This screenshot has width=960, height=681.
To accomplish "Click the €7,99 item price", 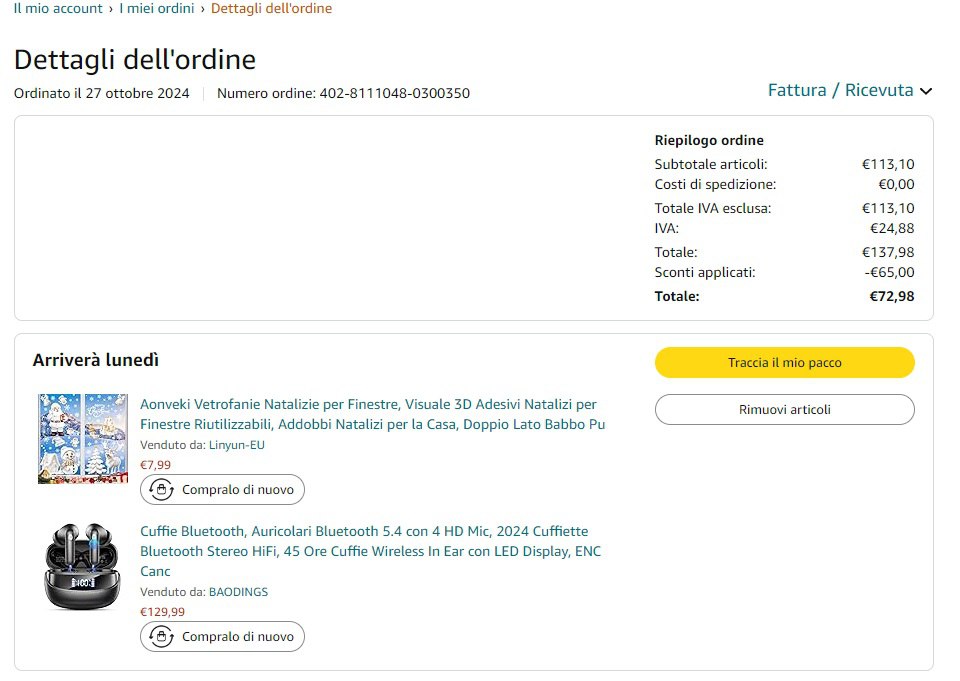I will [155, 465].
